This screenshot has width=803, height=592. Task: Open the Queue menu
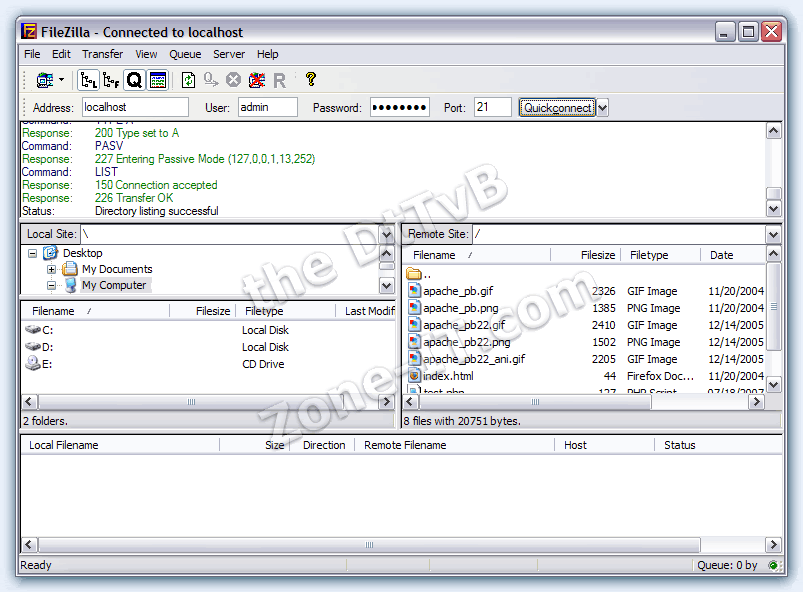(185, 54)
